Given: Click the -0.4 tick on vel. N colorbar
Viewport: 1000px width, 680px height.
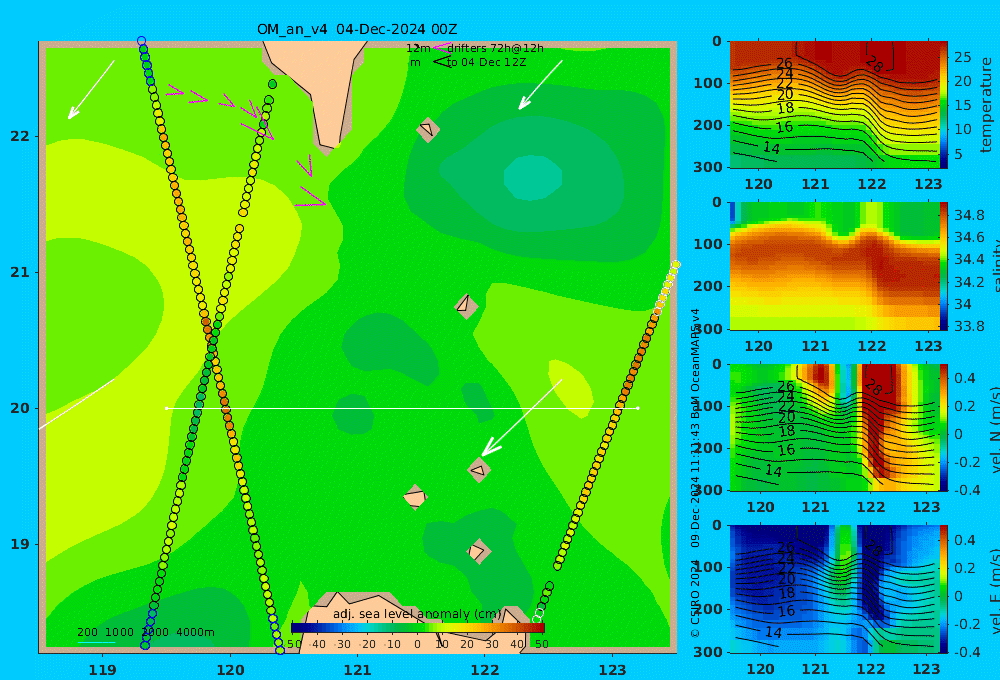Looking at the screenshot, I should (967, 489).
